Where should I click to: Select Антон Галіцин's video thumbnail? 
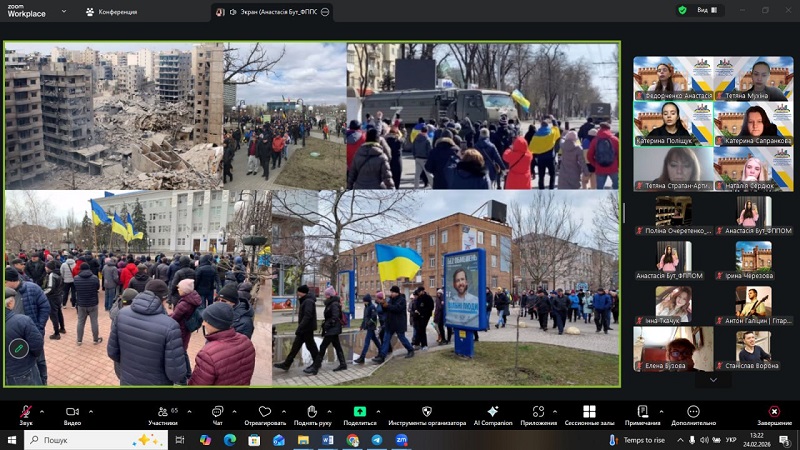(x=753, y=304)
